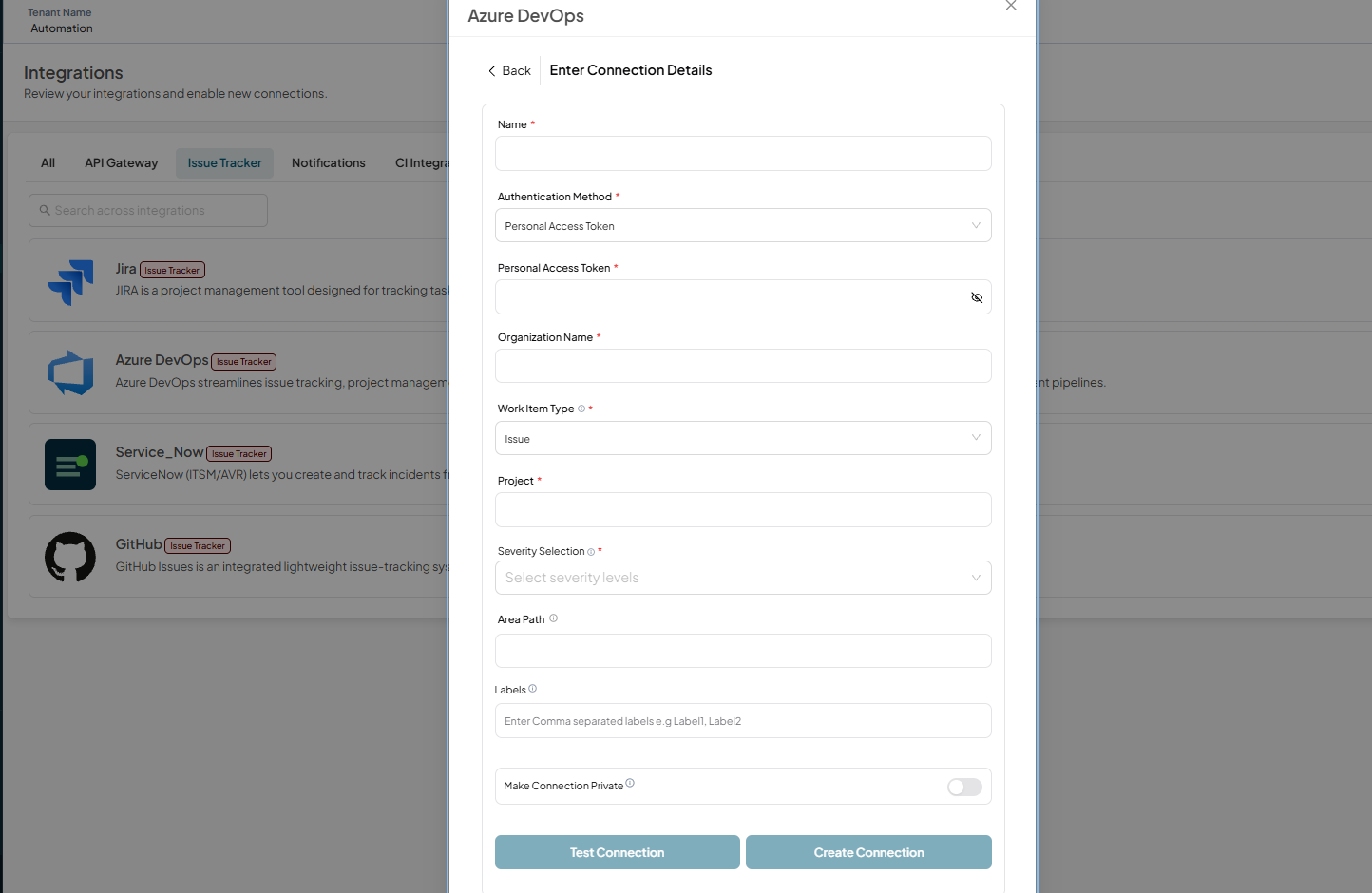Screen dimensions: 1372x893
Task: Click the Service_Now integration title
Action: coord(160,452)
